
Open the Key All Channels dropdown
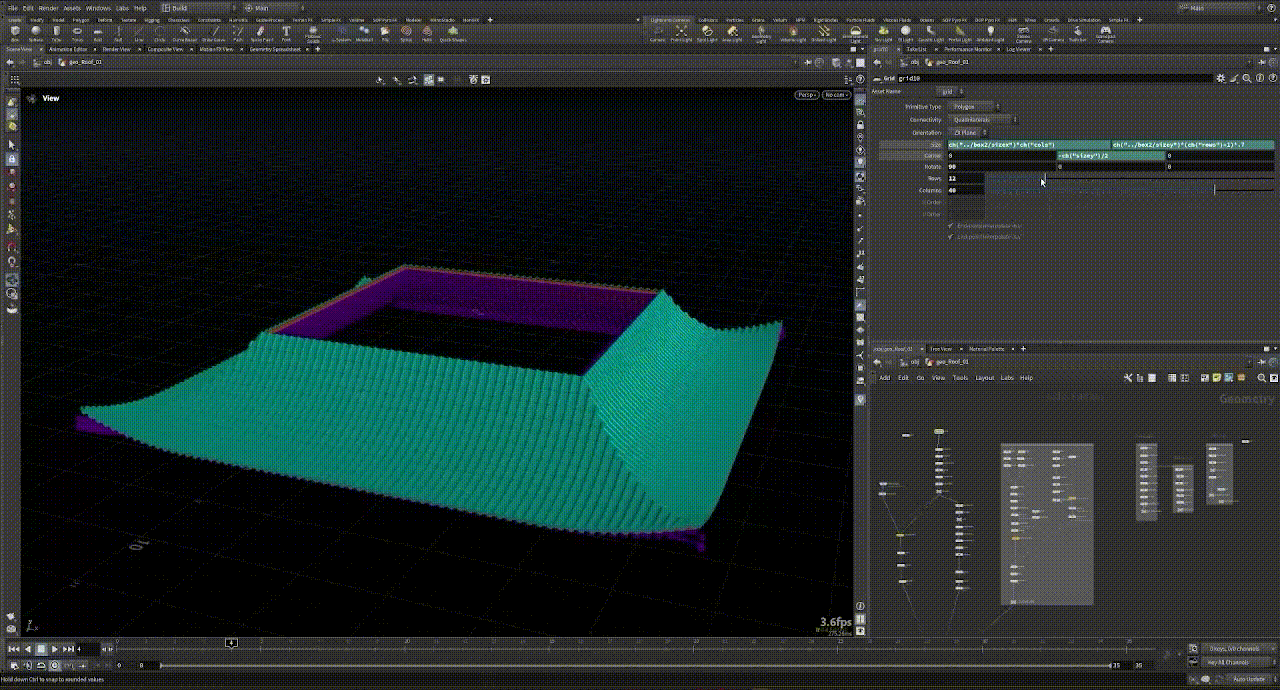[1236, 662]
